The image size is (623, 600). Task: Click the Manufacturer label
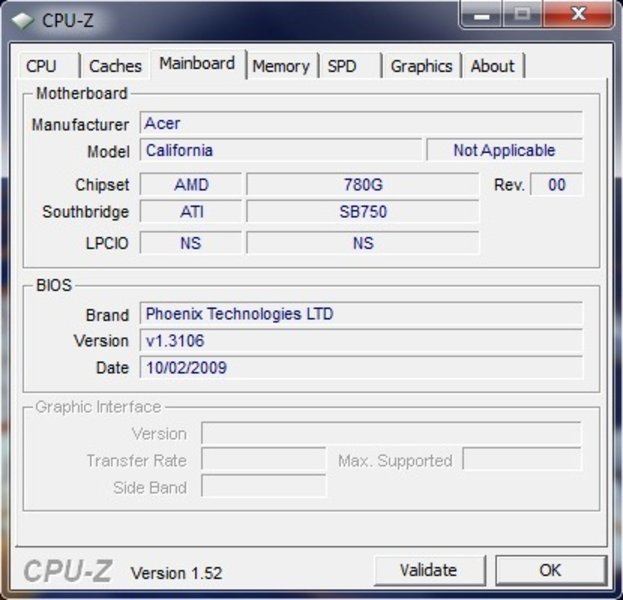[80, 124]
